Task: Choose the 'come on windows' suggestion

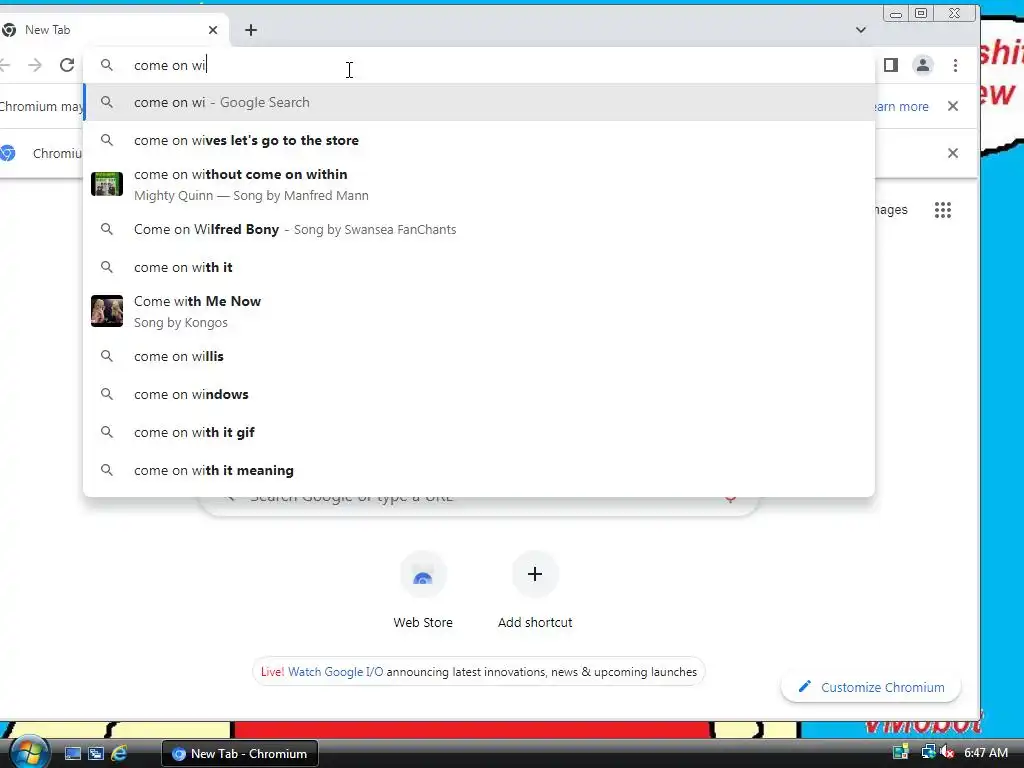Action: pyautogui.click(x=479, y=394)
